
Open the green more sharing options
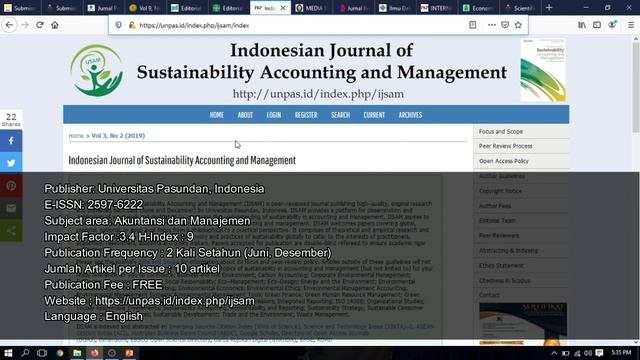coord(11,231)
